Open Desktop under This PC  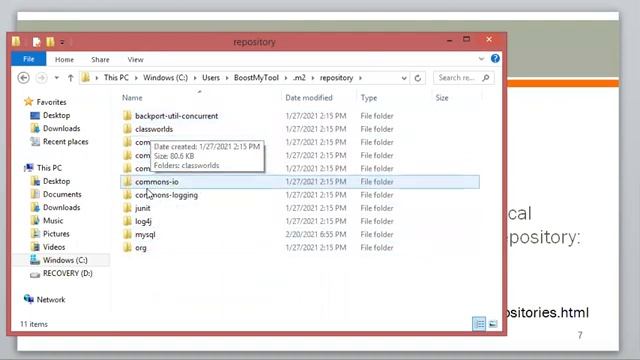coord(56,181)
